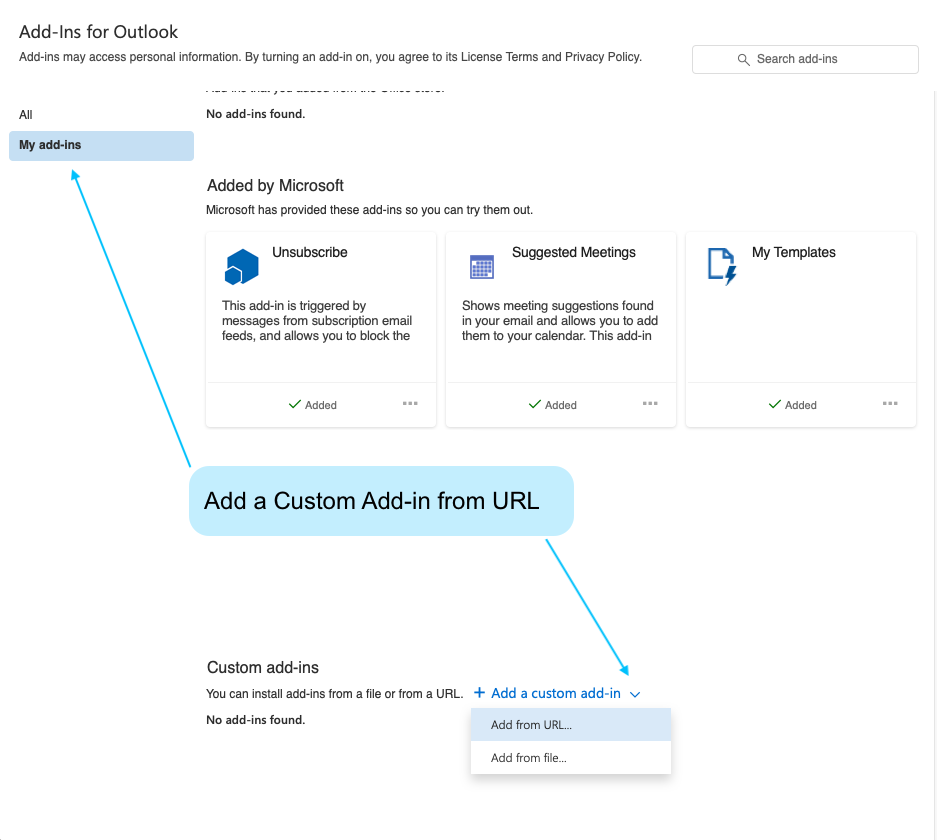The height and width of the screenshot is (840, 937).
Task: Click the My Templates document icon
Action: click(x=722, y=266)
